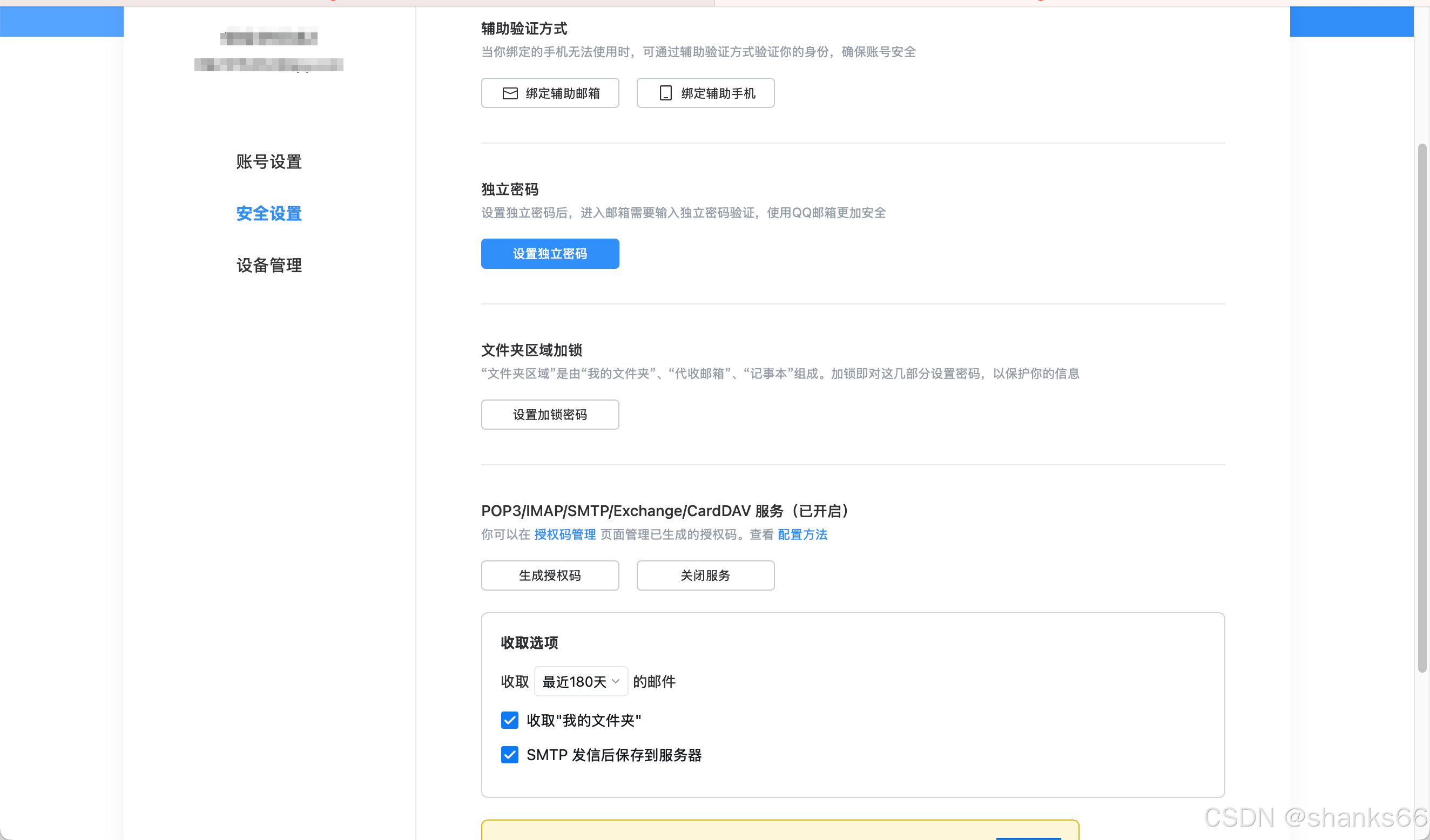This screenshot has width=1430, height=840.
Task: Open the 授权码管理 link
Action: click(565, 534)
